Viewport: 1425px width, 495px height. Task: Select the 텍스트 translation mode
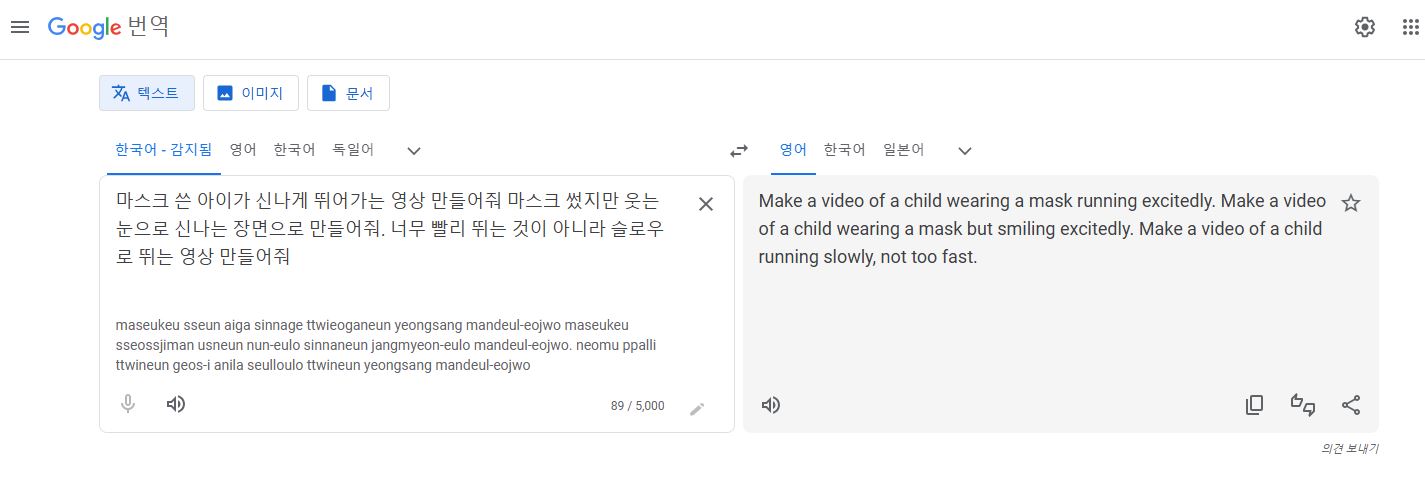(x=147, y=93)
